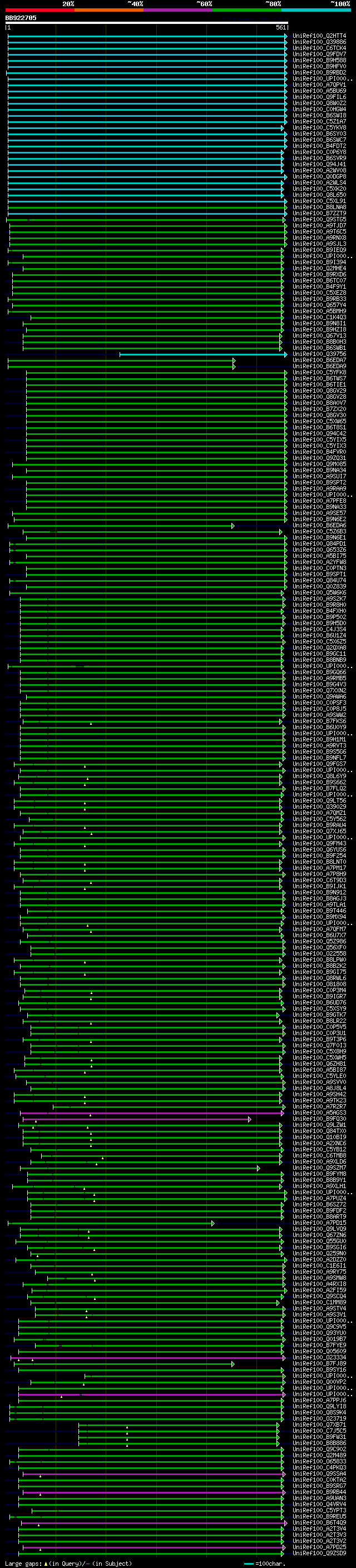
Task: Click hit label UniRef100_Q94J41
Action: tap(319, 164)
